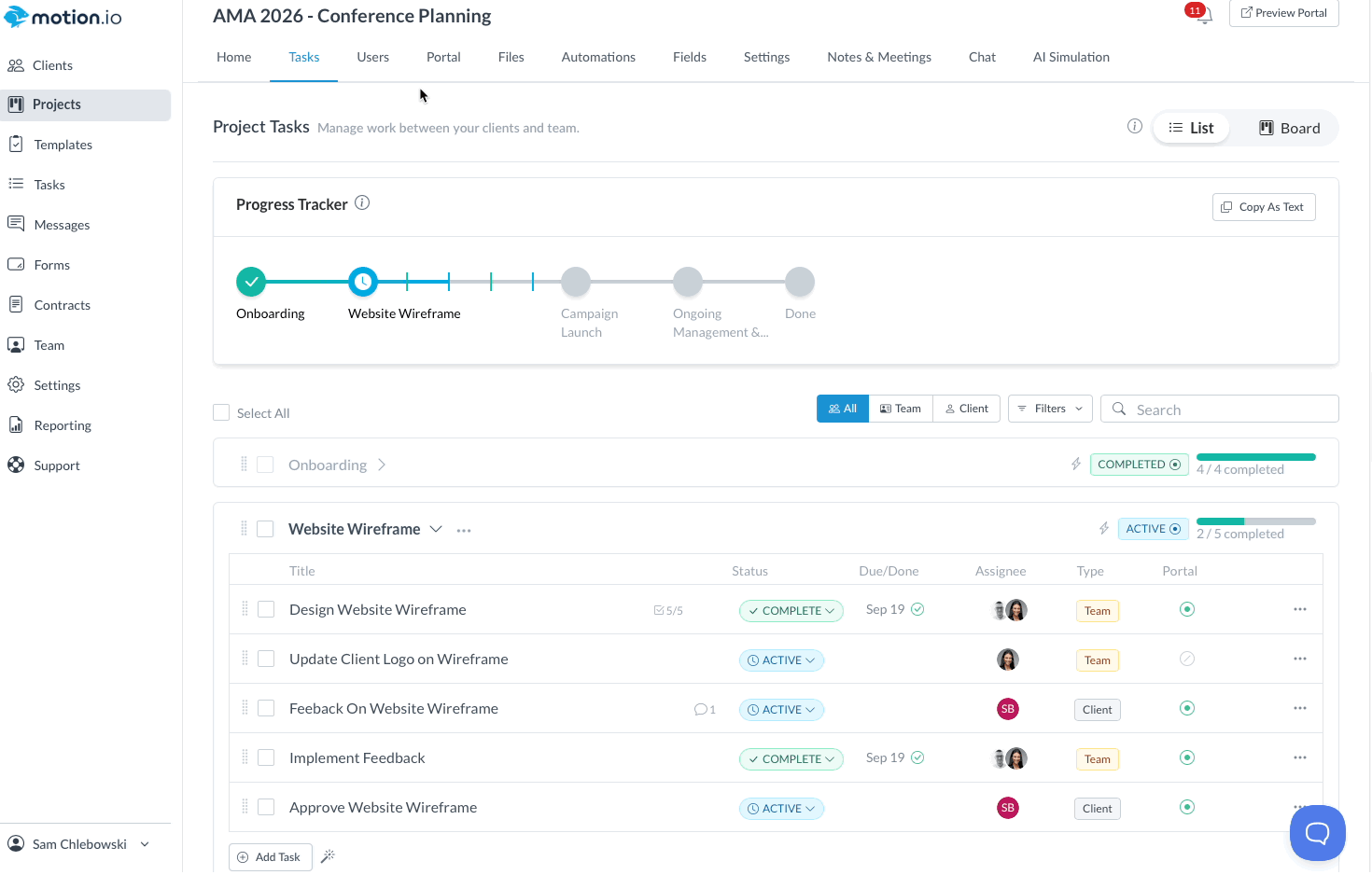The width and height of the screenshot is (1372, 875).
Task: Switch to the Automations tab
Action: coord(598,57)
